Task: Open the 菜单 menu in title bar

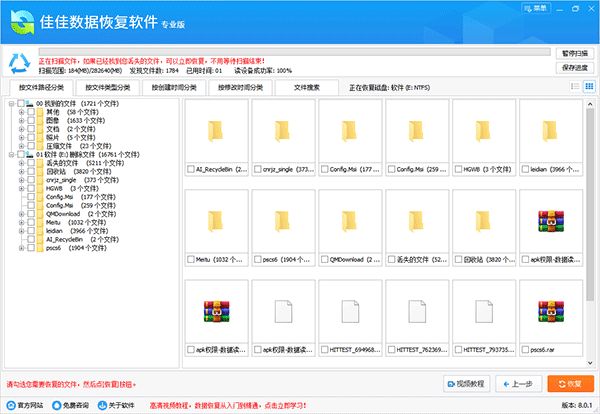Action: coord(536,8)
